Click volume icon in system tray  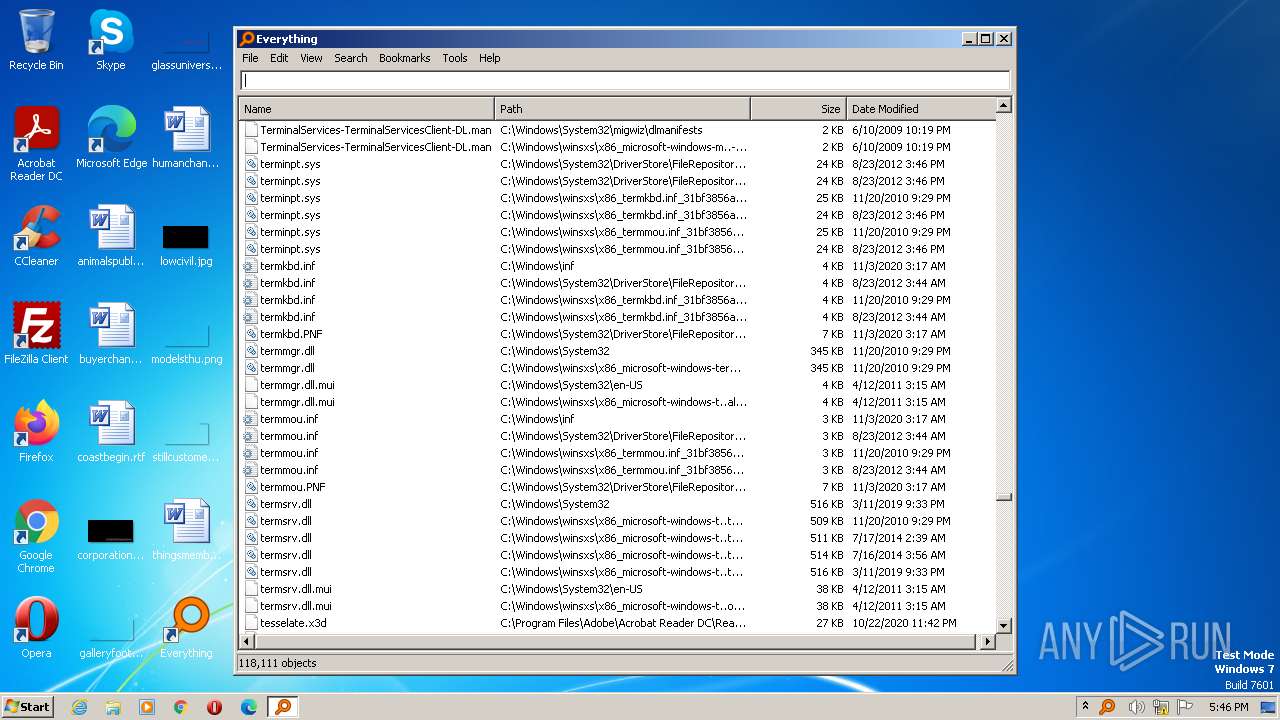click(x=1135, y=707)
